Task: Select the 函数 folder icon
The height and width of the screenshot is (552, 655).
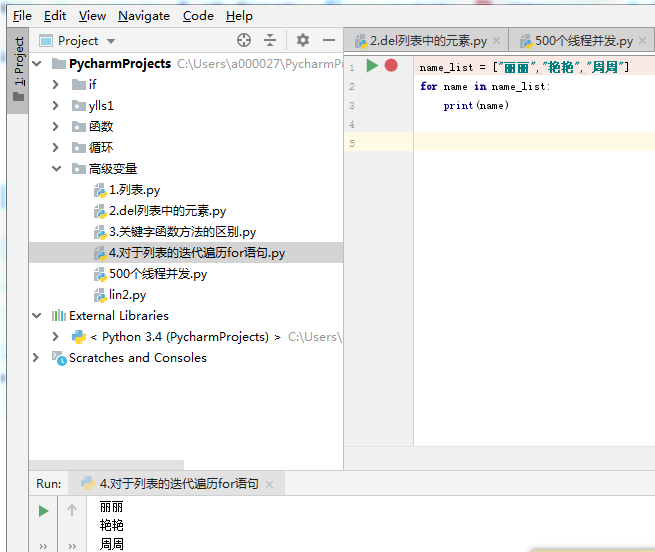Action: pos(79,126)
